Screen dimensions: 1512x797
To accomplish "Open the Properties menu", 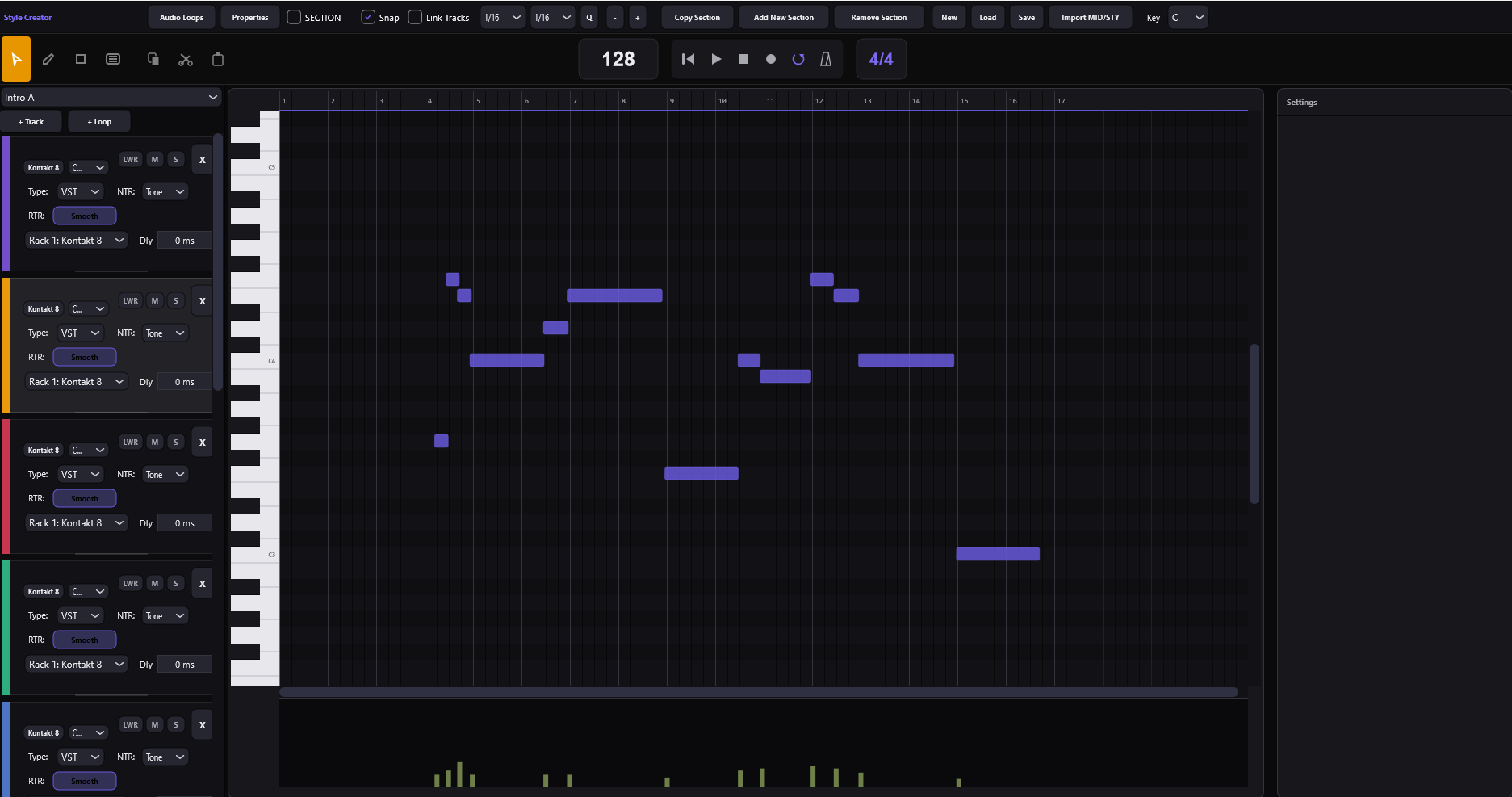I will (x=250, y=18).
